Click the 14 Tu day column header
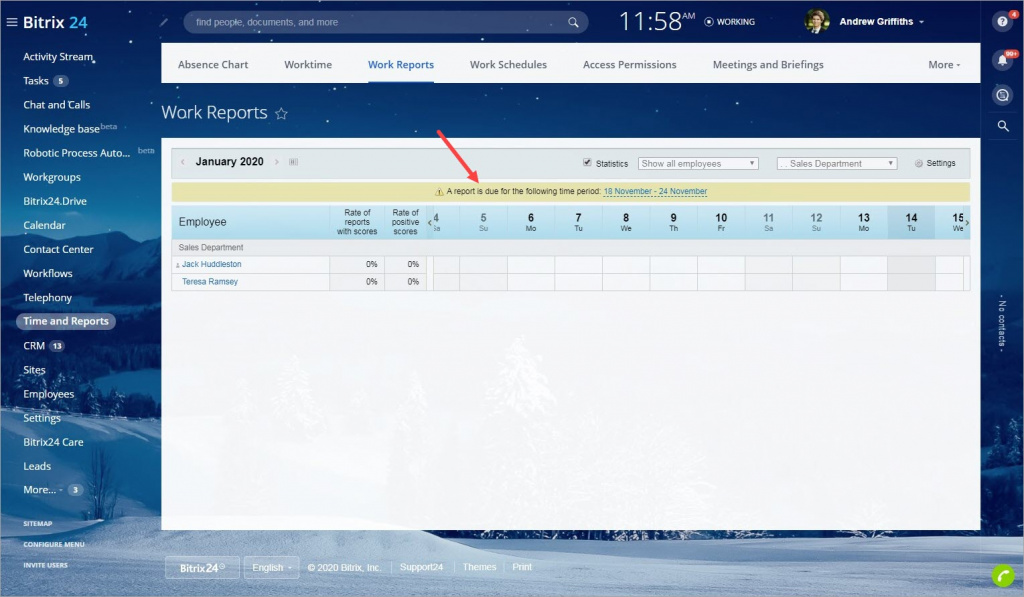 coord(911,222)
